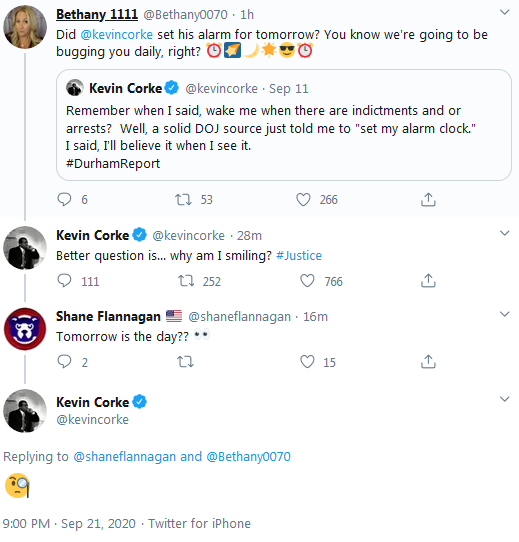Like Kevin Corke's tweet with 766 likes
Image resolution: width=519 pixels, height=542 pixels.
click(307, 281)
